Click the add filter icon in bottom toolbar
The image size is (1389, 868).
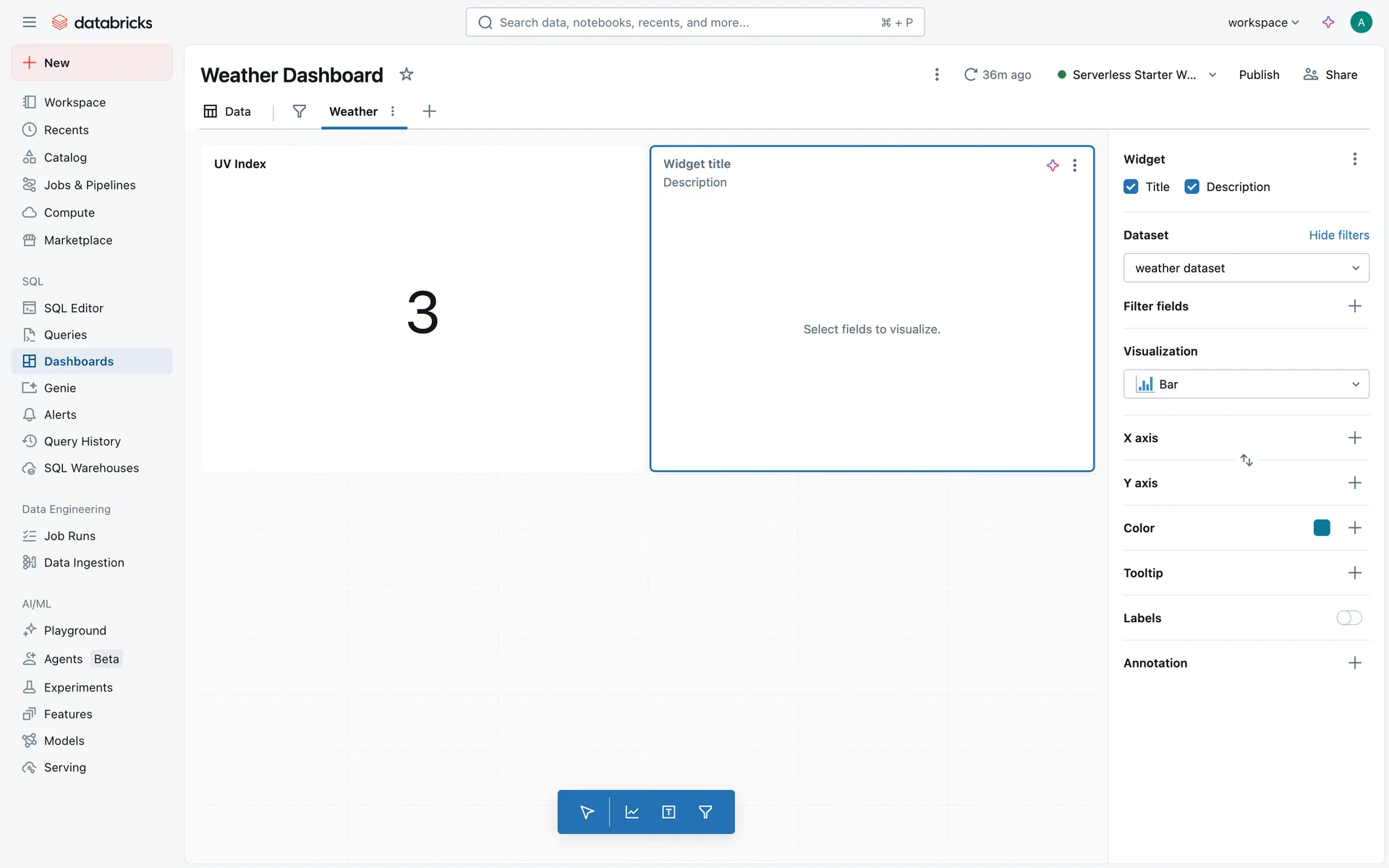pos(705,812)
